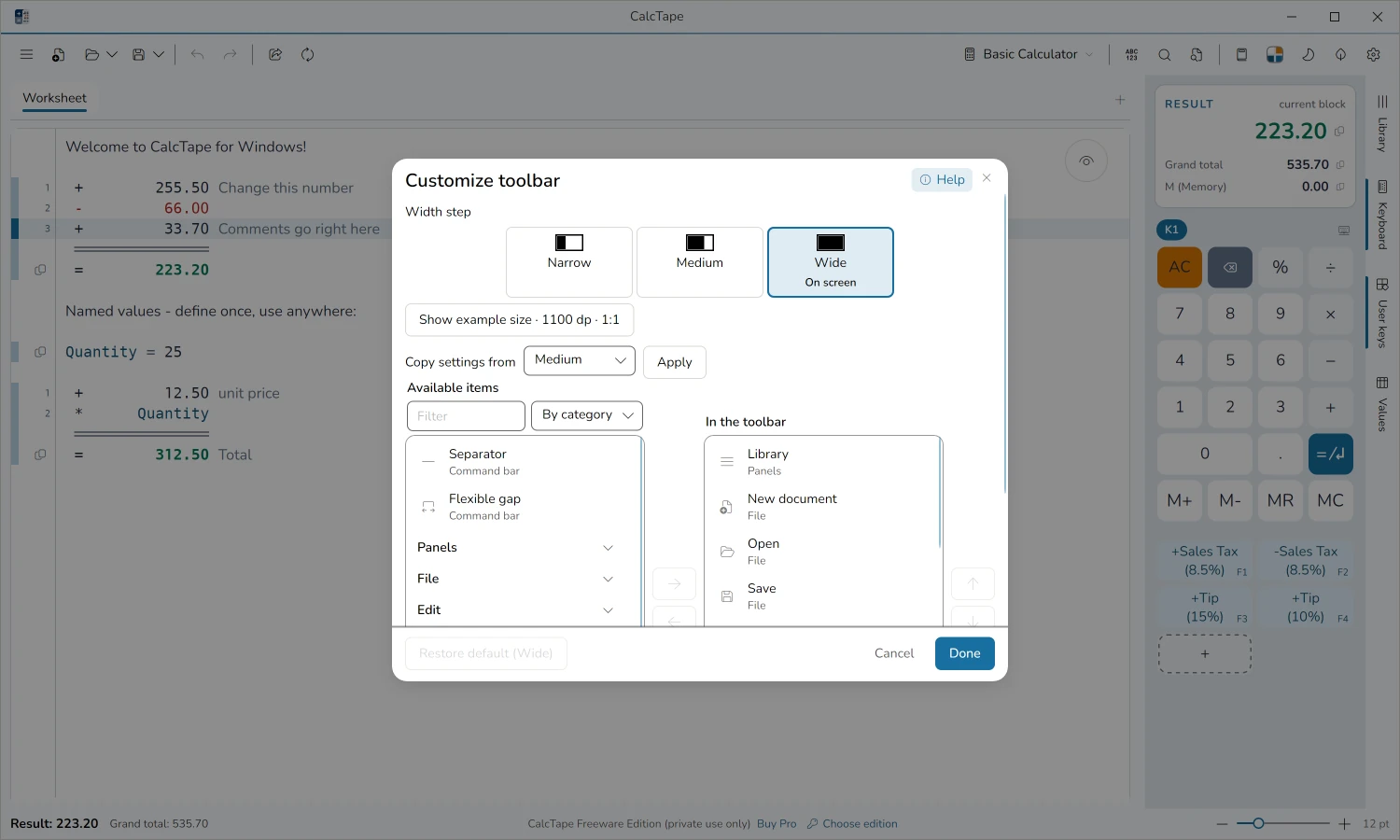The width and height of the screenshot is (1400, 840).
Task: Click the backspace key on the keypad
Action: tap(1230, 267)
